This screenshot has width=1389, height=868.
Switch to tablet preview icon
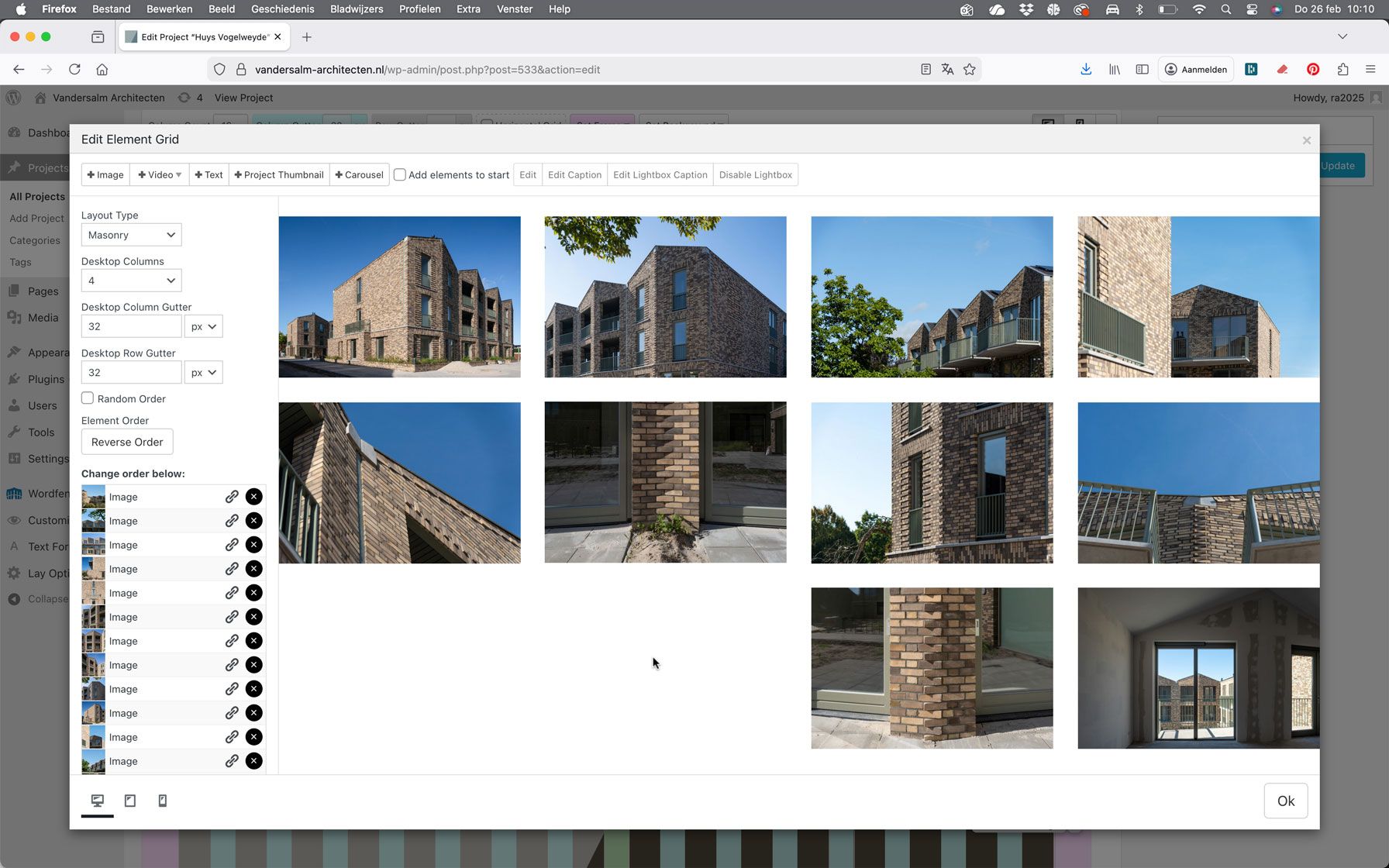point(130,801)
